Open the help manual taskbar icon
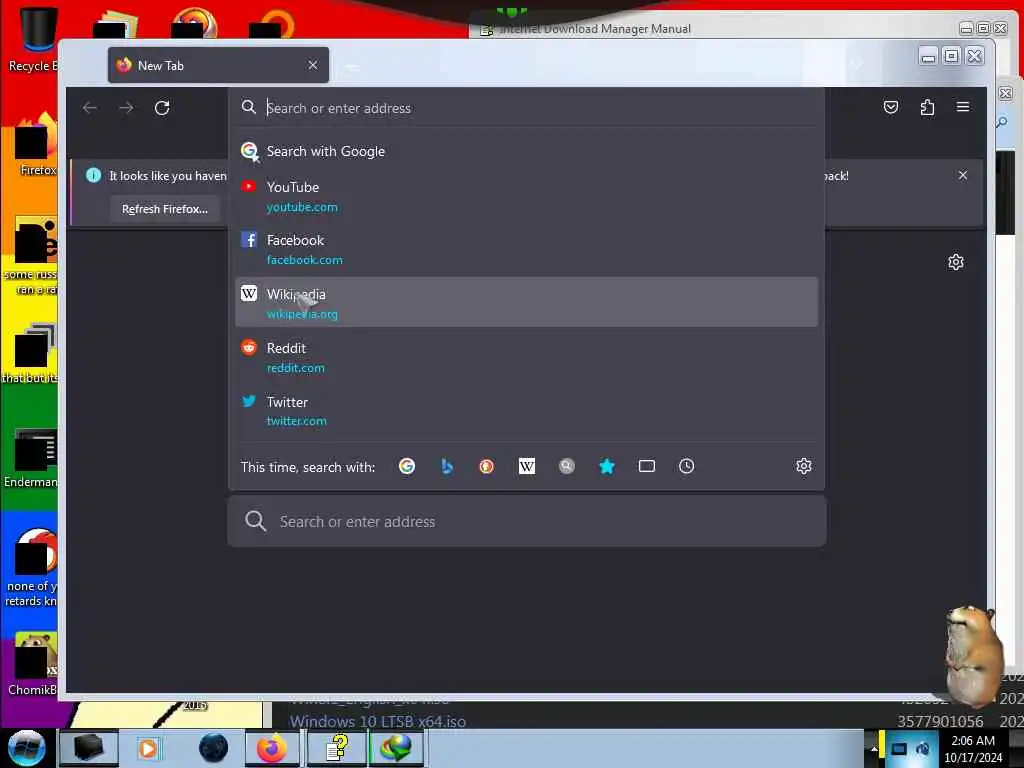The width and height of the screenshot is (1024, 768). click(336, 748)
